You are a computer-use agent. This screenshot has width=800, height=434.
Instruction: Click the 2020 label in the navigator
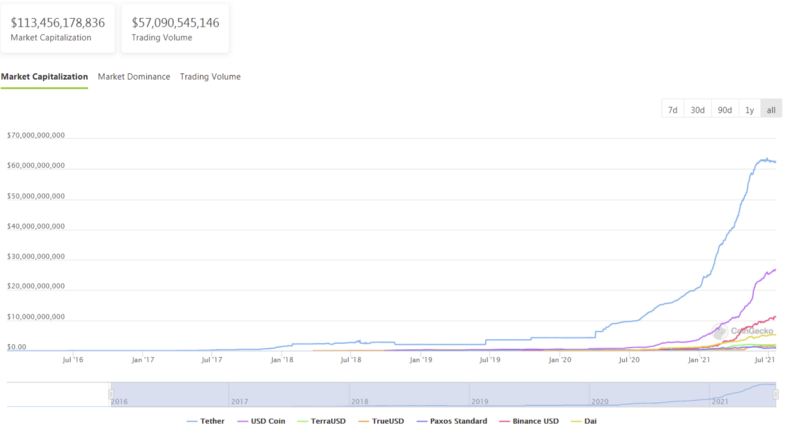(600, 401)
